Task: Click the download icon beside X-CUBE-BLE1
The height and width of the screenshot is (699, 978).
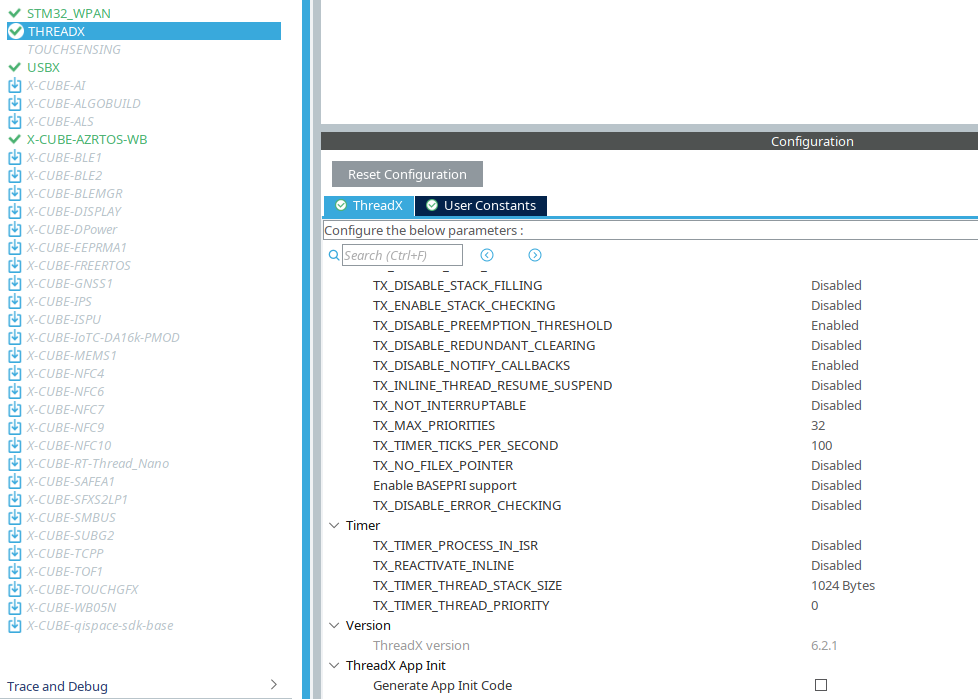Action: click(x=15, y=158)
